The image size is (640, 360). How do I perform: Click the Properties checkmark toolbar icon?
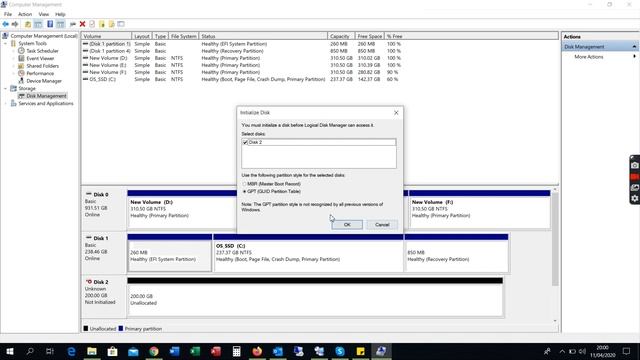point(92,24)
